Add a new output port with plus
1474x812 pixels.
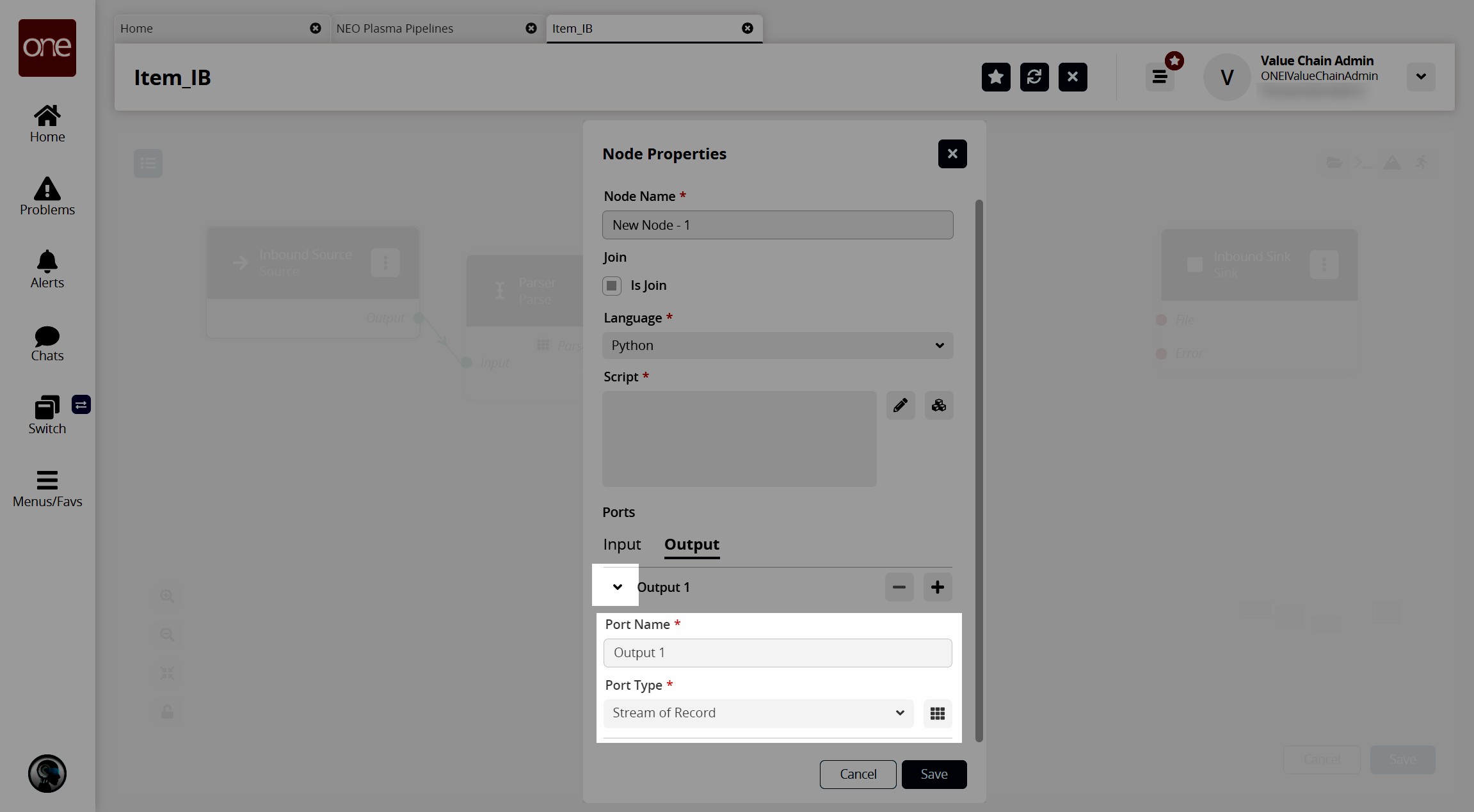(937, 587)
